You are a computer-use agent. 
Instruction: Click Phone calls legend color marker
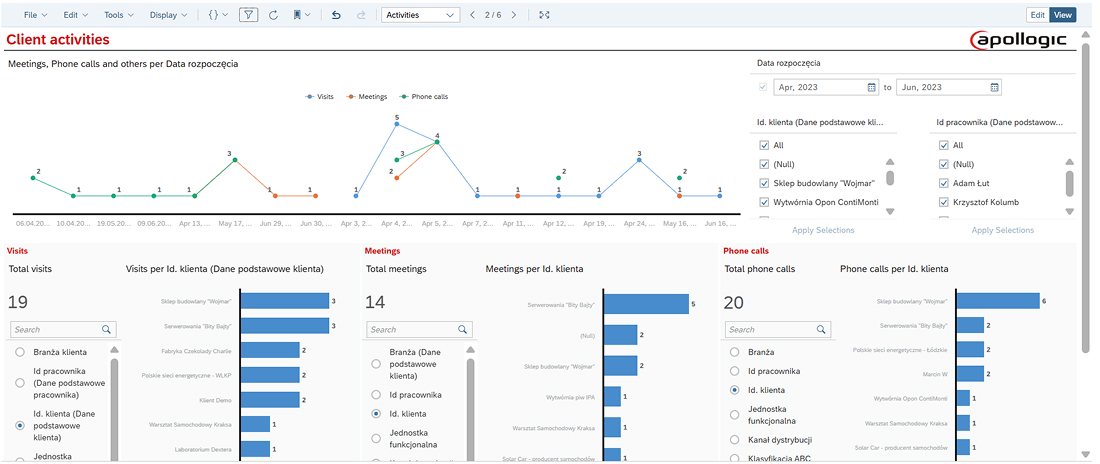coord(404,97)
